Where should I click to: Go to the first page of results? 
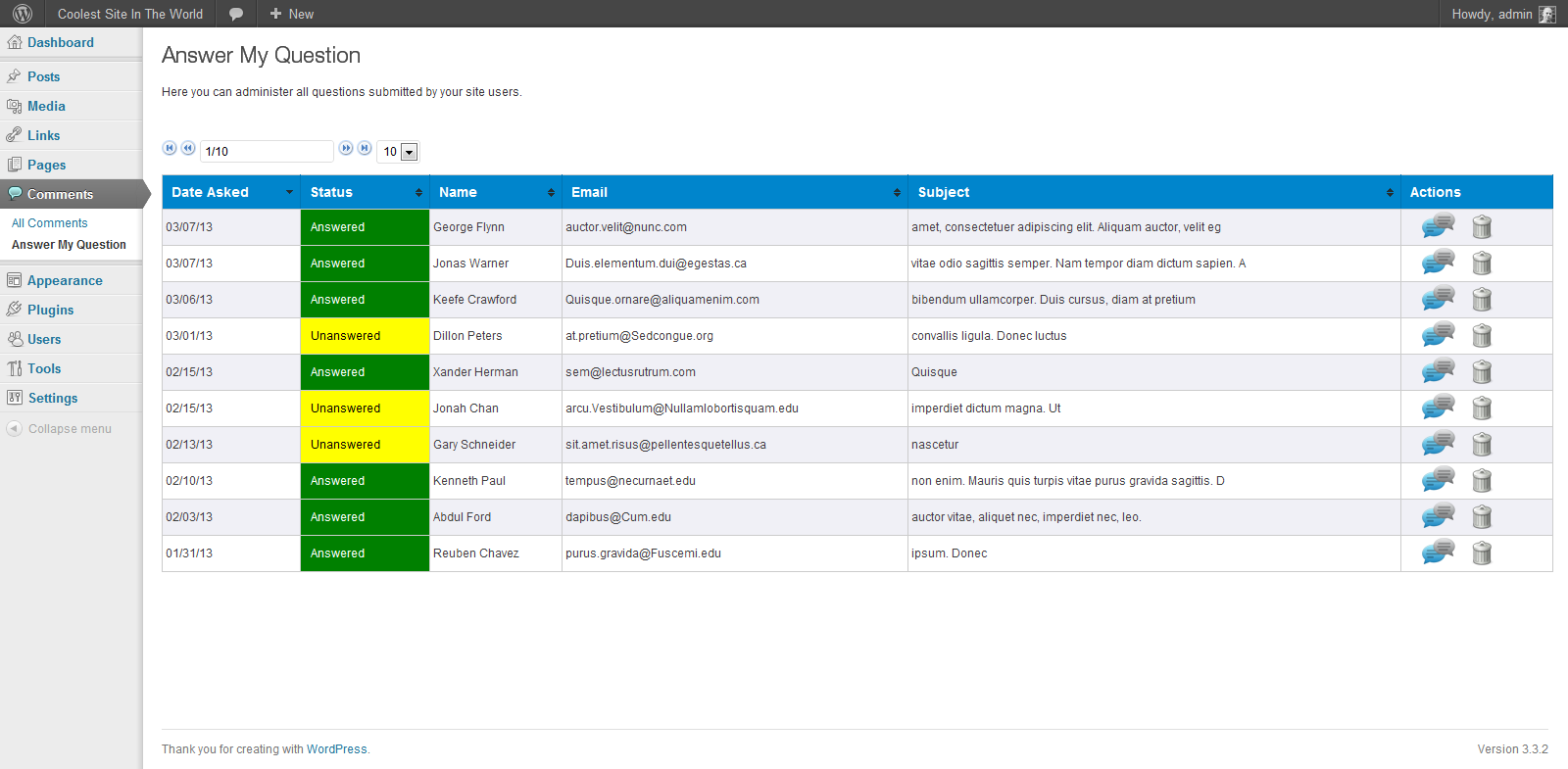point(170,148)
